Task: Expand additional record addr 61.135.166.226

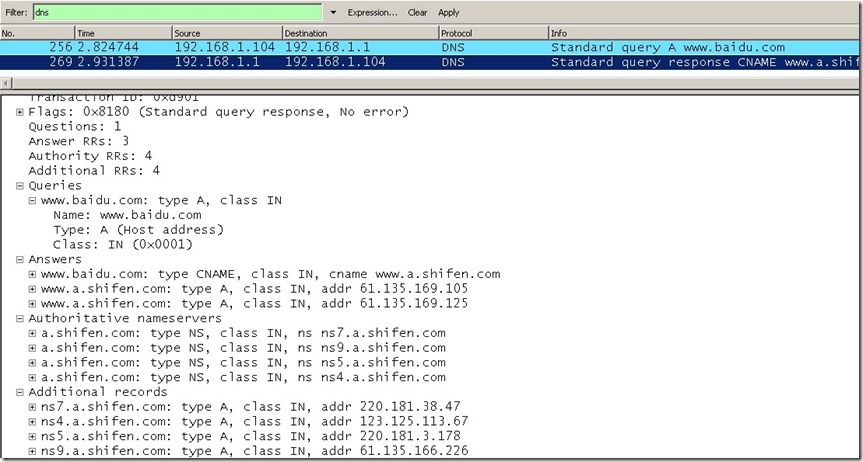Action: 32,452
